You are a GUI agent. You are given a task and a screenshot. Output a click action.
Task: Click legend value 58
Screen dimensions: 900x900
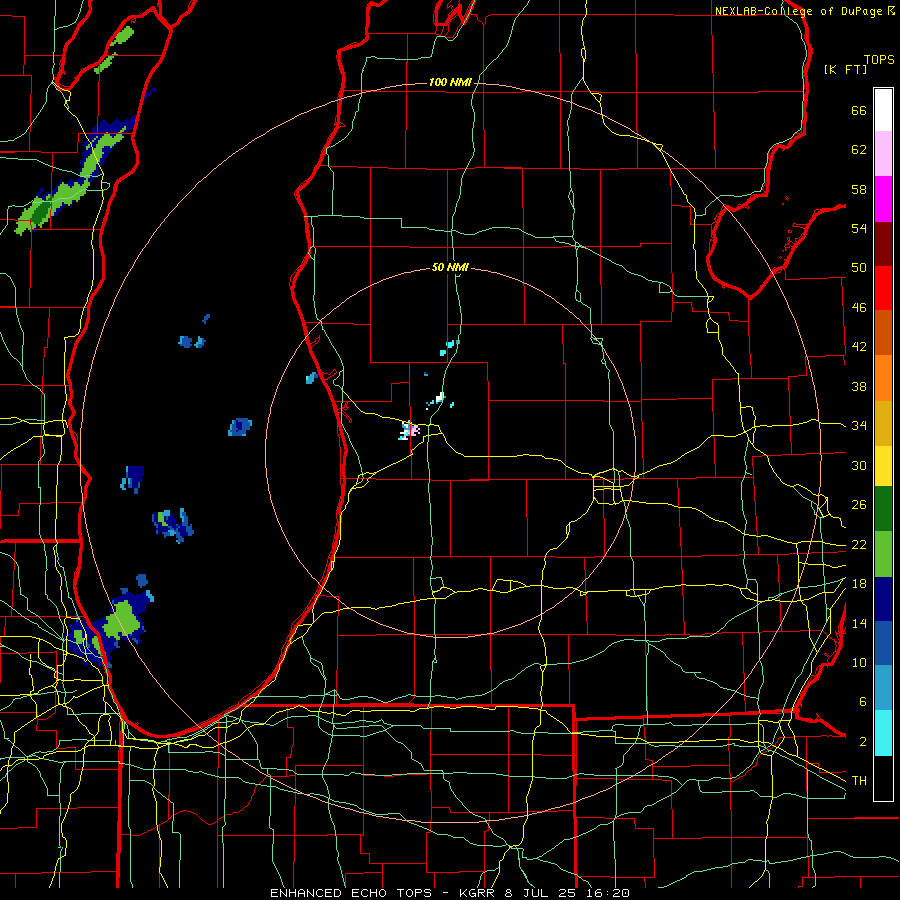pos(859,189)
